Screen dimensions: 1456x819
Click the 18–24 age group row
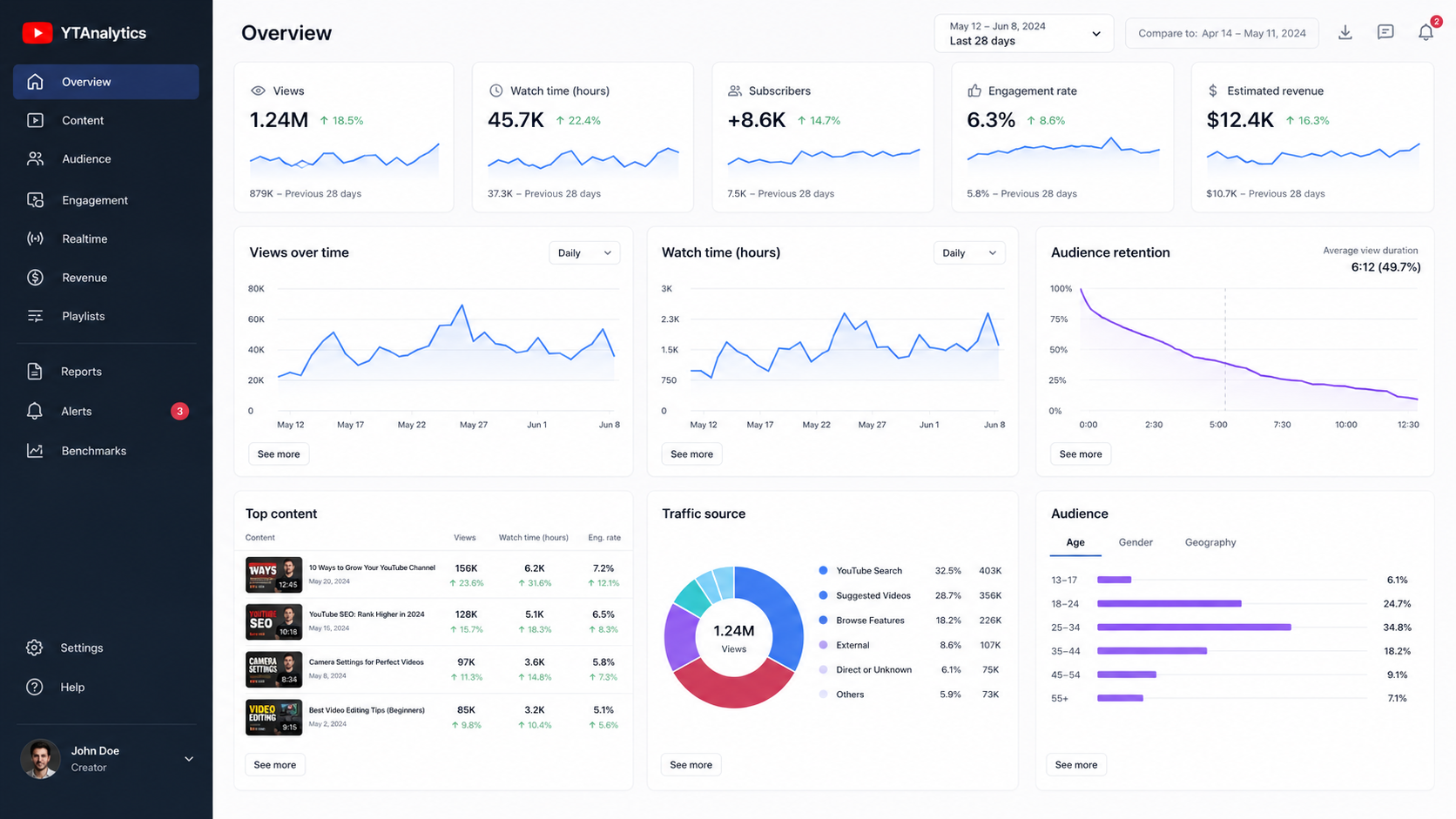pyautogui.click(x=1230, y=604)
